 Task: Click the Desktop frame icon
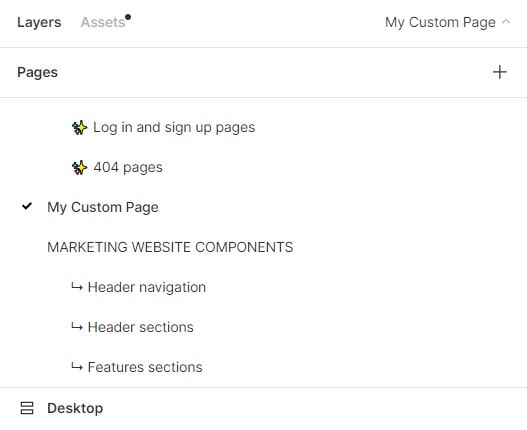click(x=27, y=408)
